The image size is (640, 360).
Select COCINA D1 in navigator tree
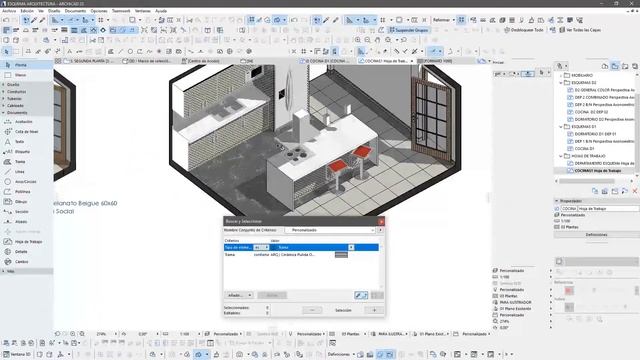coord(584,149)
